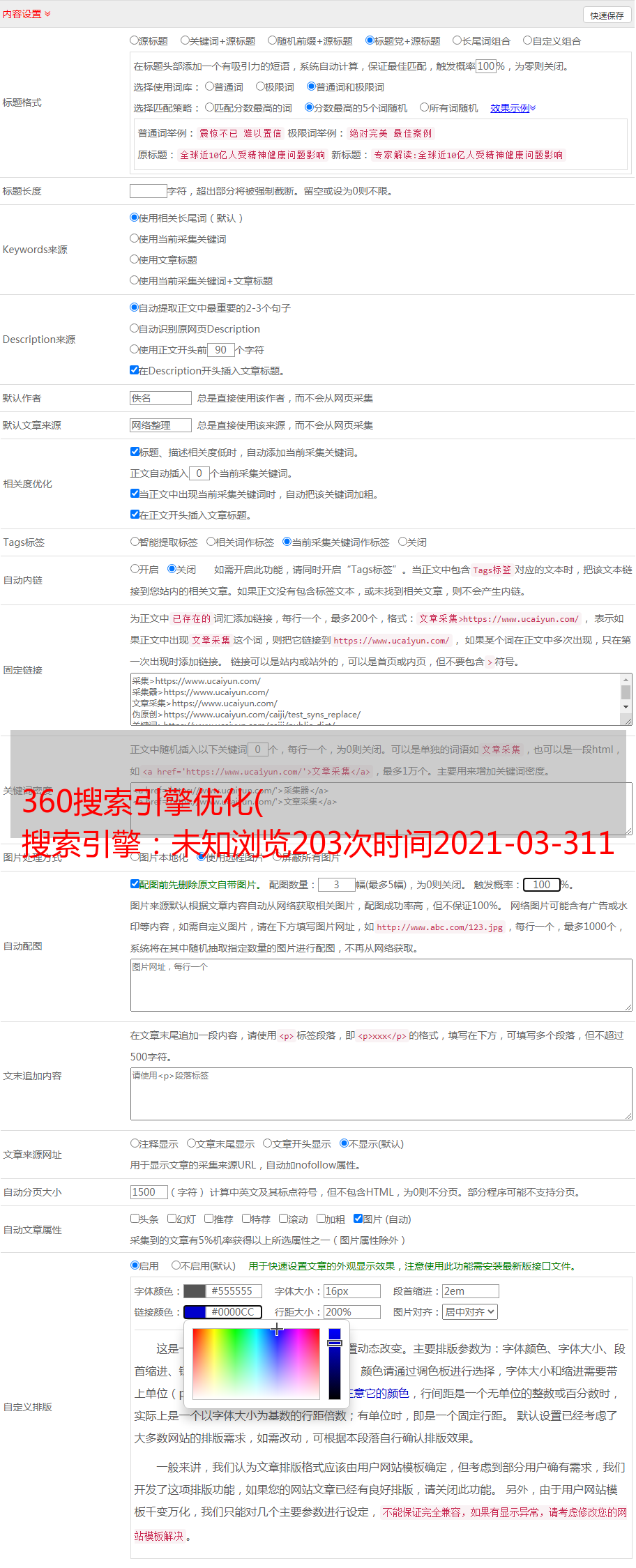Select 不启用(默认) for 自定义排版

click(x=176, y=1265)
